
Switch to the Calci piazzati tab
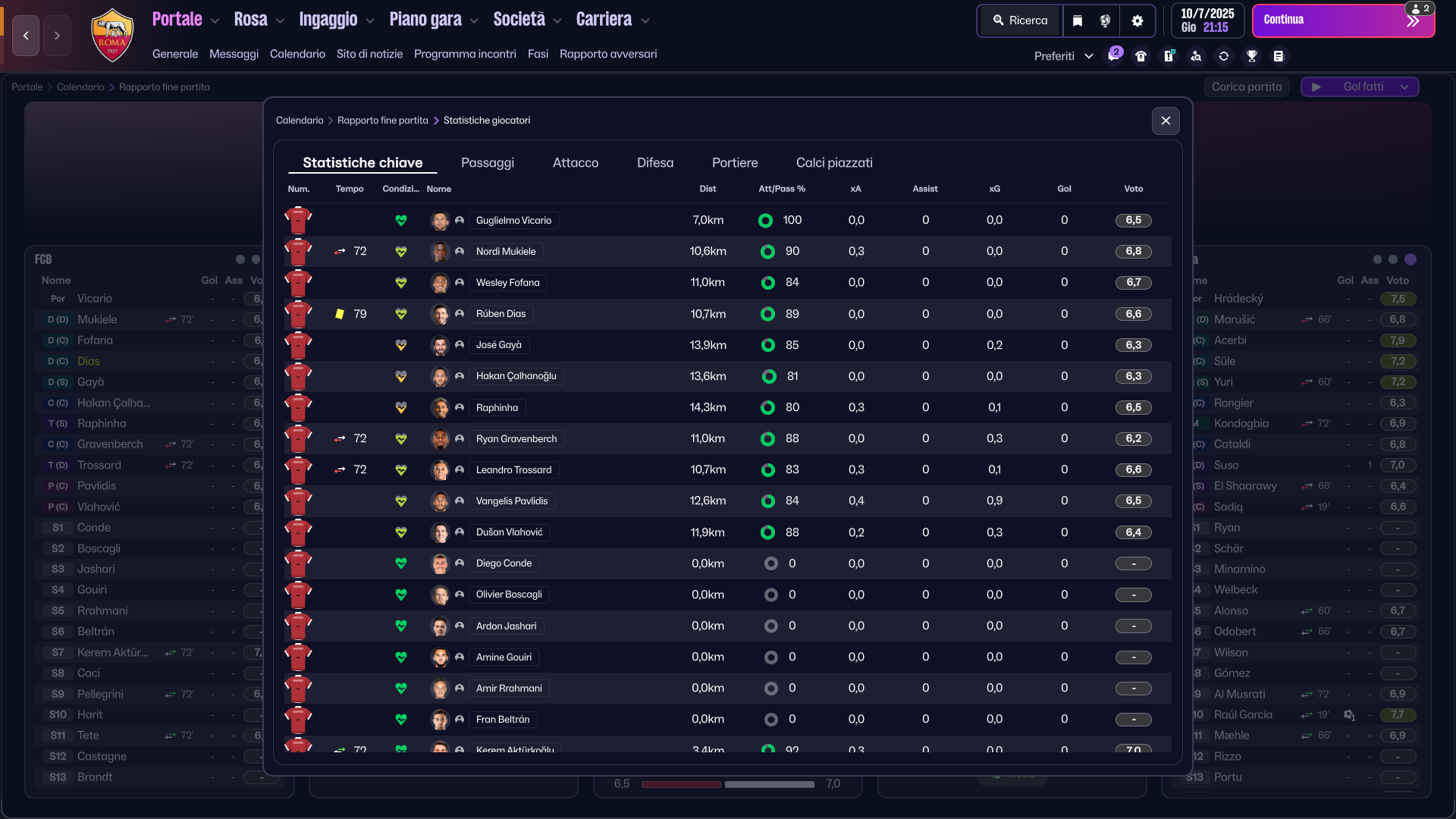click(833, 162)
